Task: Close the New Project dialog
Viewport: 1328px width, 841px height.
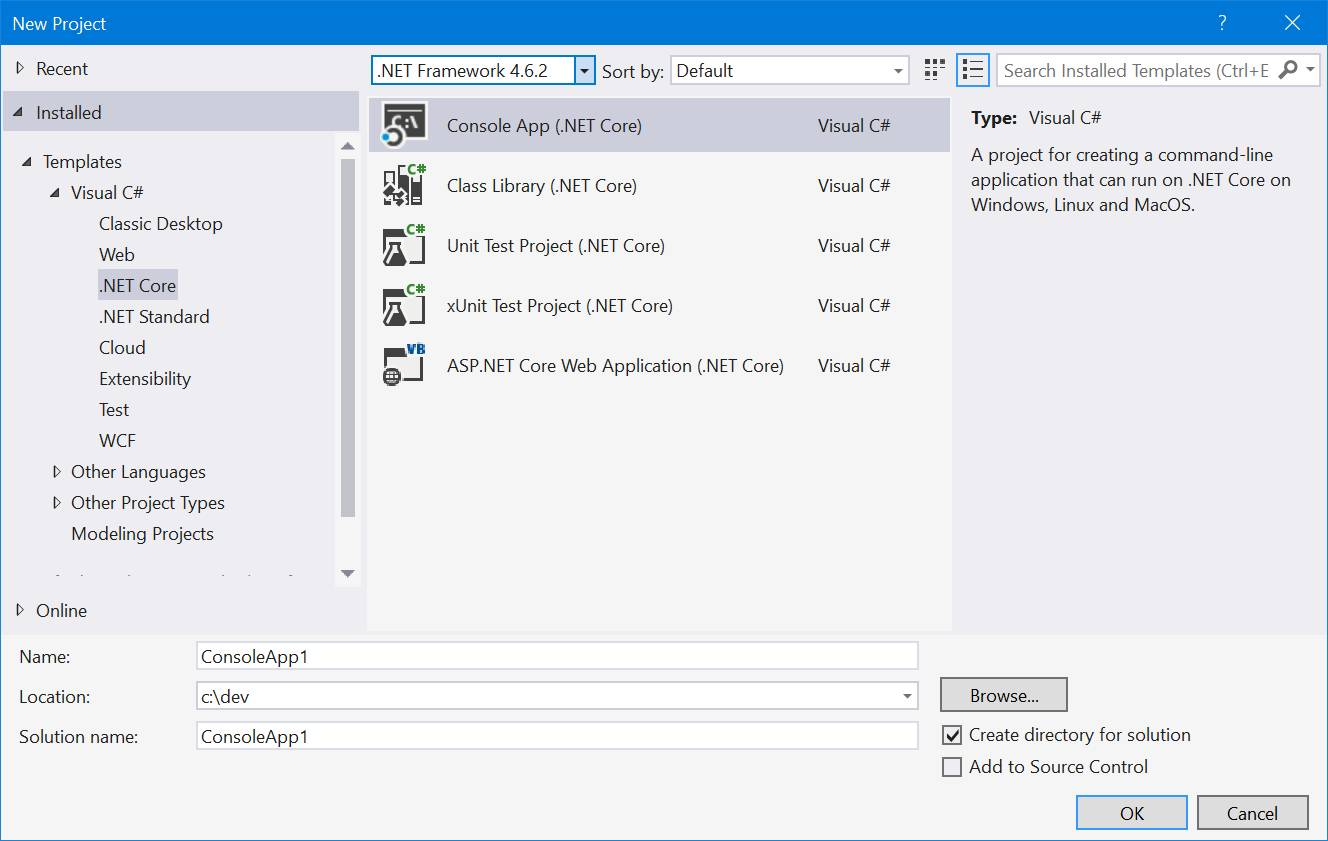Action: point(1292,23)
